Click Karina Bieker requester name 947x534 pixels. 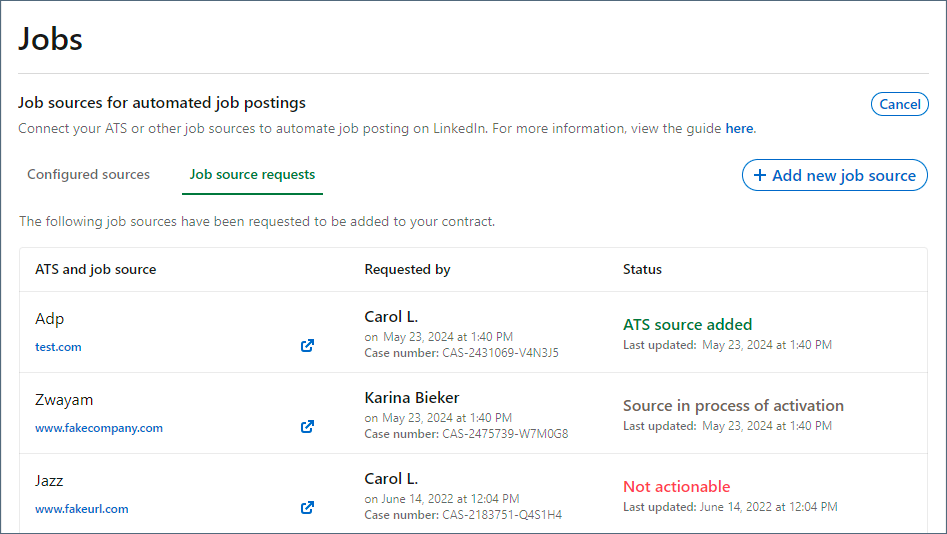tap(412, 397)
